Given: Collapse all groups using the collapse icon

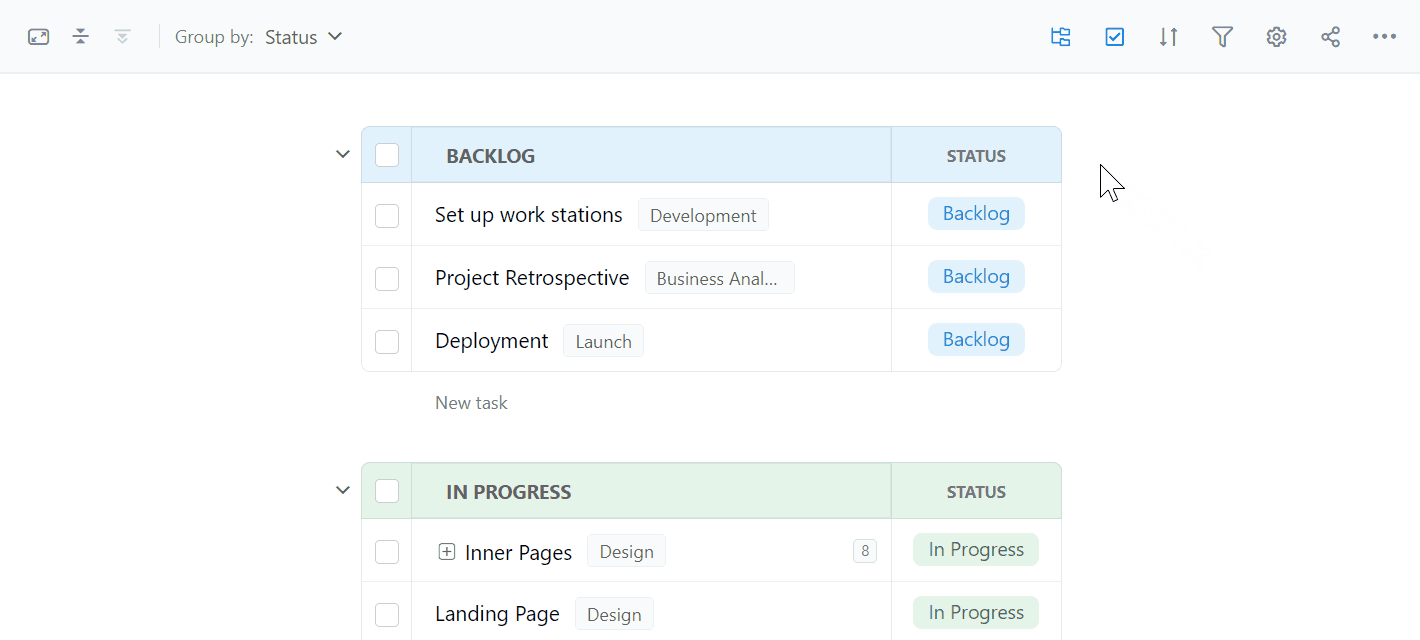Looking at the screenshot, I should (80, 36).
